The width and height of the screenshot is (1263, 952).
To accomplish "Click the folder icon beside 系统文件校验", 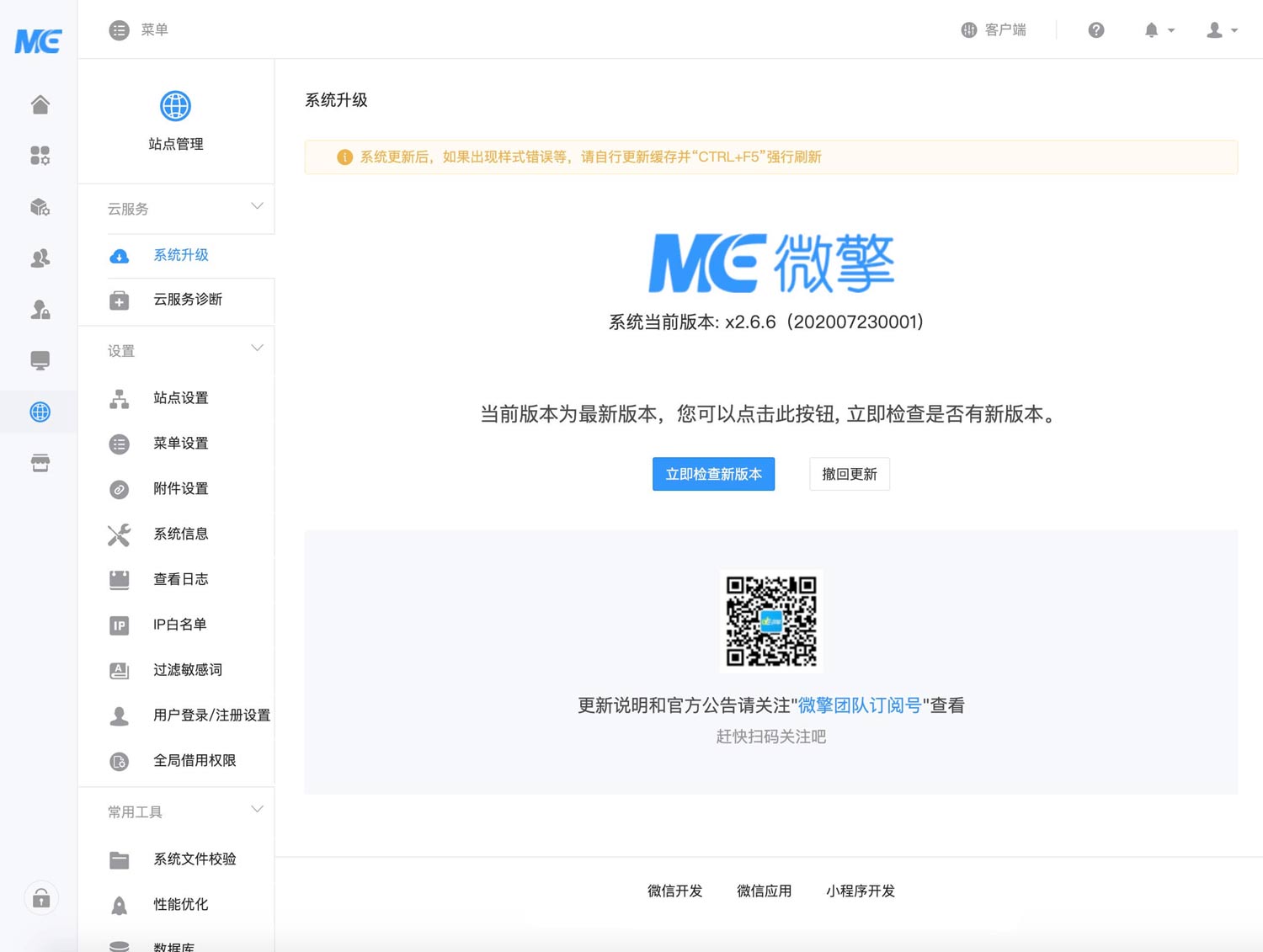I will click(x=120, y=860).
